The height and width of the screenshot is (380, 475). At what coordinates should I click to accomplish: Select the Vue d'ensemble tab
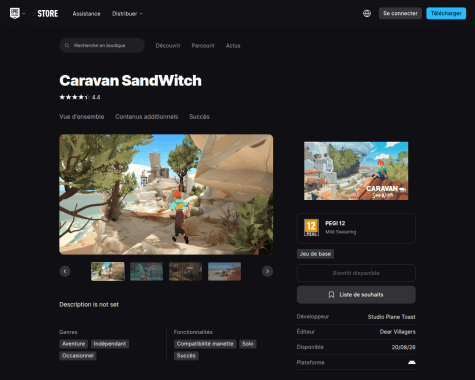(x=82, y=117)
